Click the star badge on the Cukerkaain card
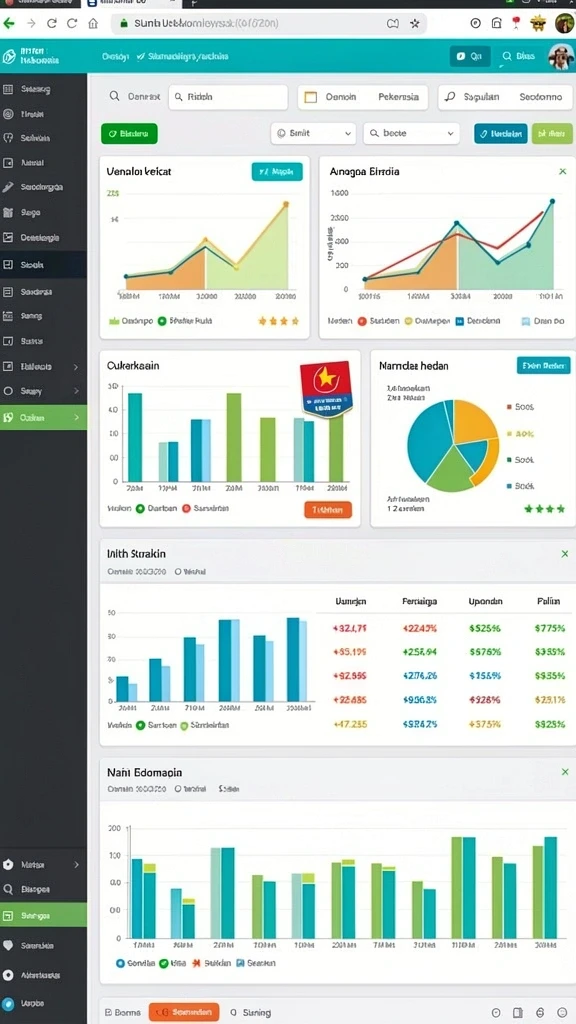This screenshot has width=576, height=1024. [x=325, y=390]
